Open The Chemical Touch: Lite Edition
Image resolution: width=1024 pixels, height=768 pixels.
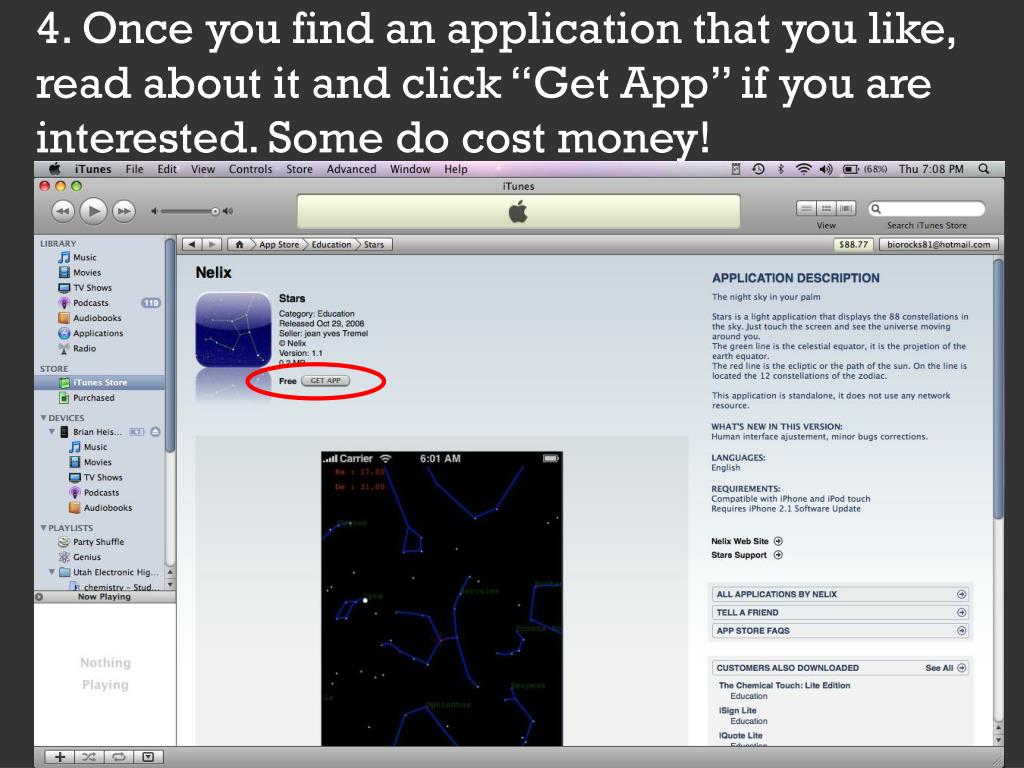(x=784, y=685)
